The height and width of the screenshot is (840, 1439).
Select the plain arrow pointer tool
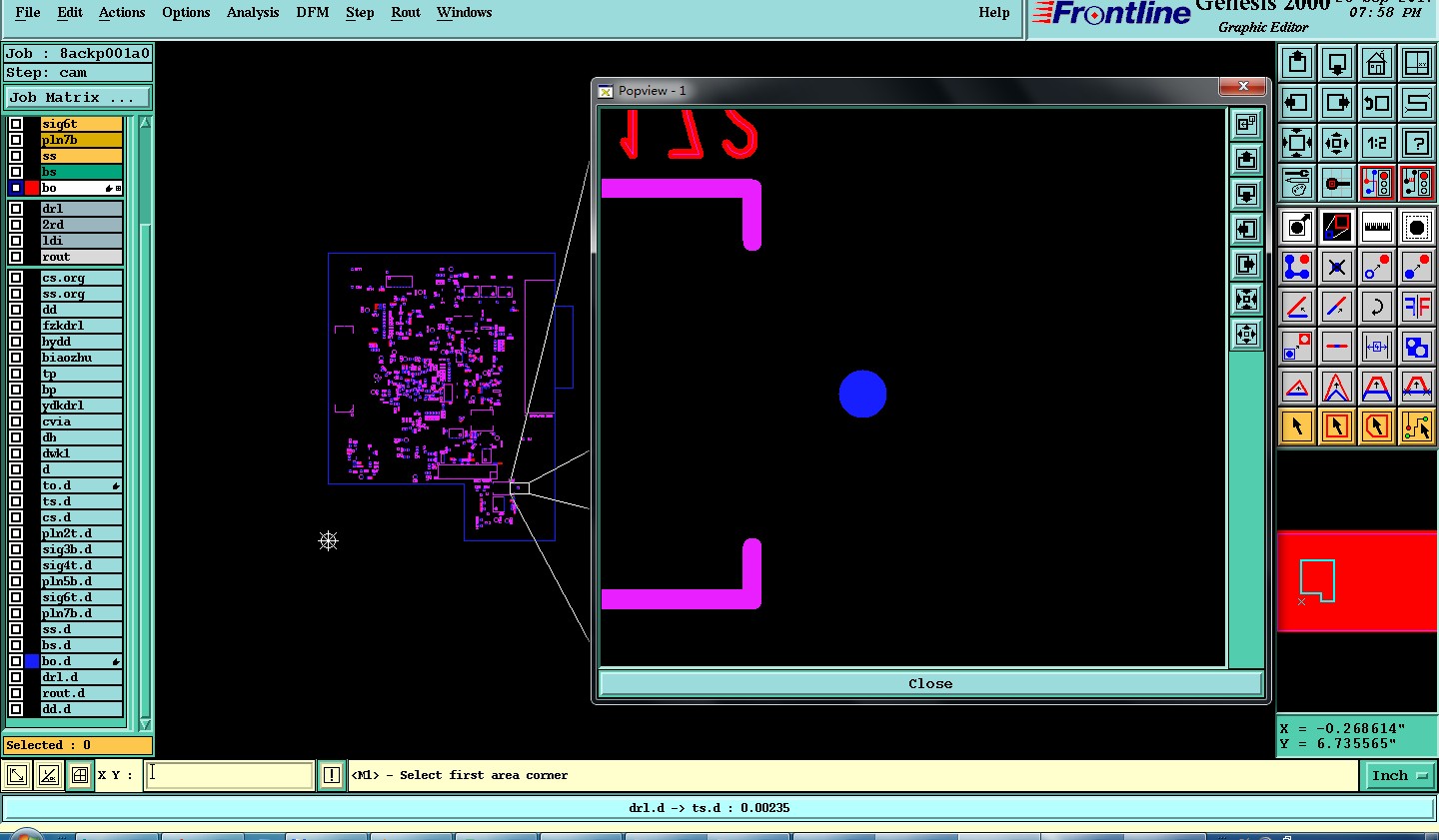click(x=1297, y=427)
